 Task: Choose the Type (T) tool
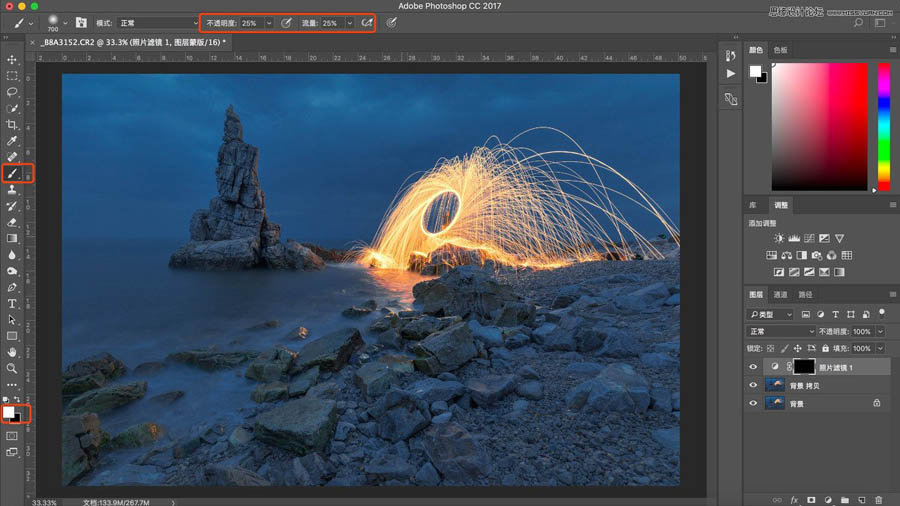(x=12, y=303)
